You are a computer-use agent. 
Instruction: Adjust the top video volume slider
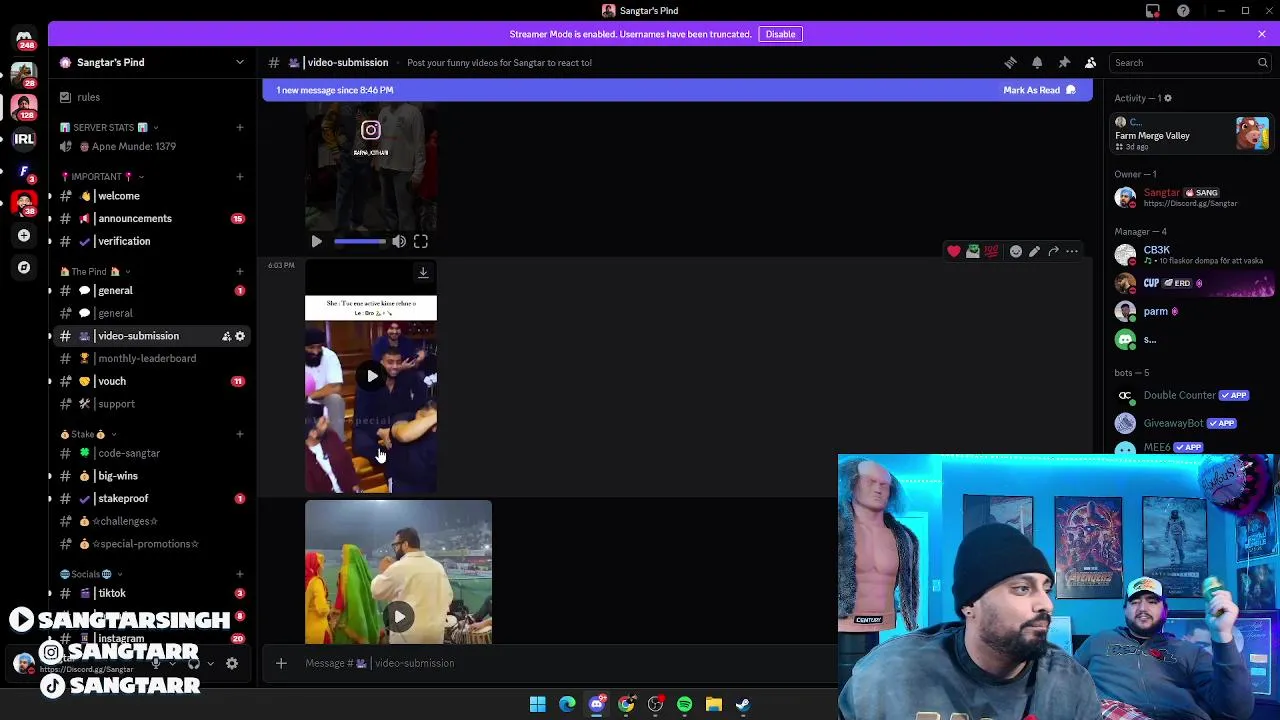pyautogui.click(x=360, y=241)
